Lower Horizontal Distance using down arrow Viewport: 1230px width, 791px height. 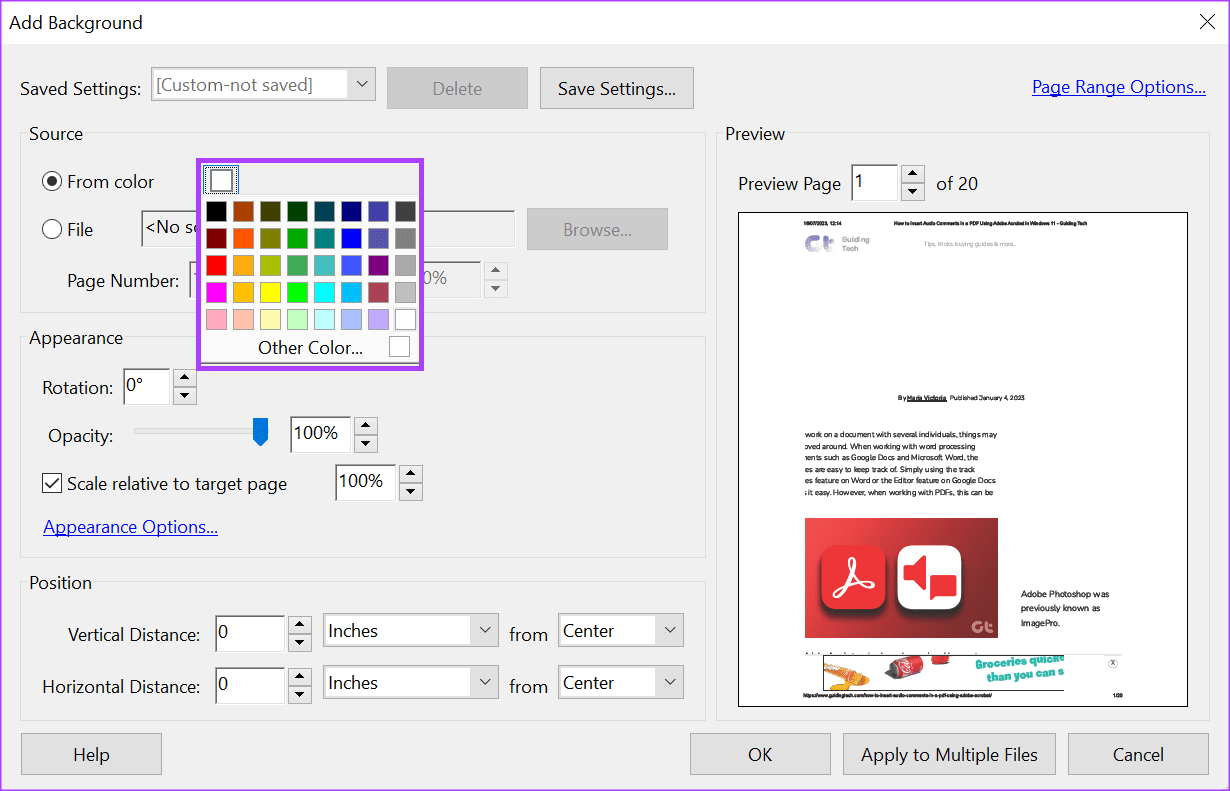point(299,695)
